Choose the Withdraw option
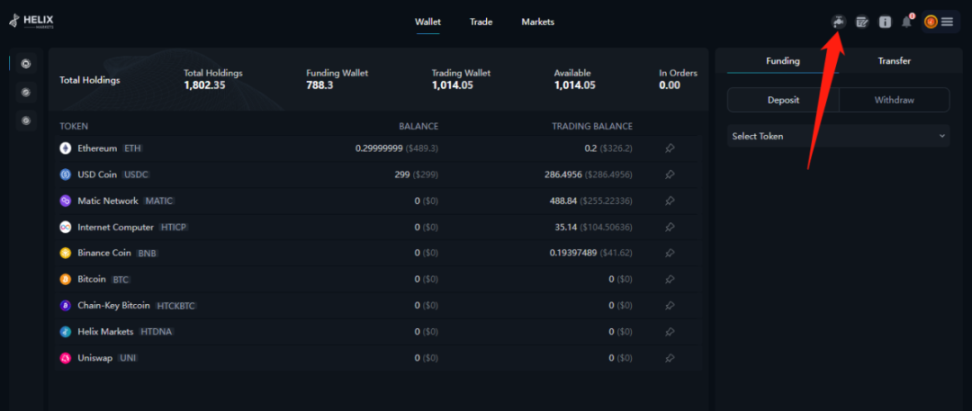This screenshot has height=411, width=972. click(895, 100)
